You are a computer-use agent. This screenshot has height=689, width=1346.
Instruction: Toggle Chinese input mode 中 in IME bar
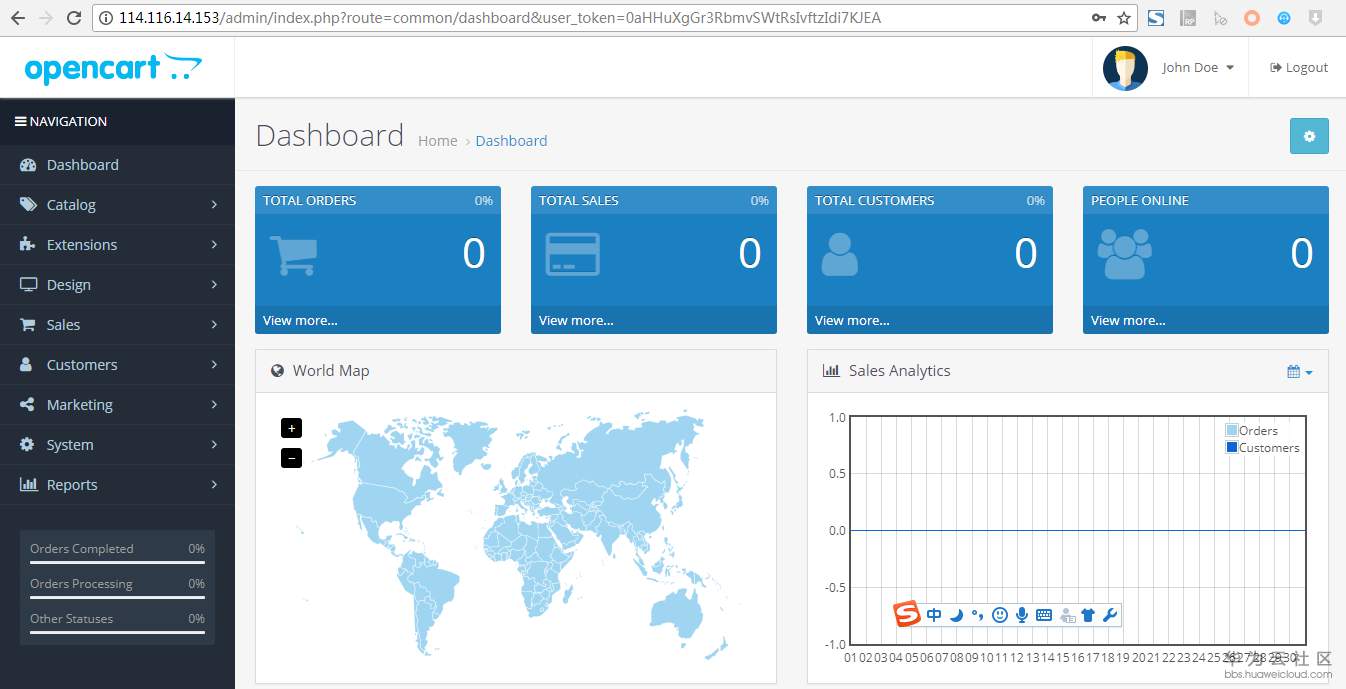point(934,615)
